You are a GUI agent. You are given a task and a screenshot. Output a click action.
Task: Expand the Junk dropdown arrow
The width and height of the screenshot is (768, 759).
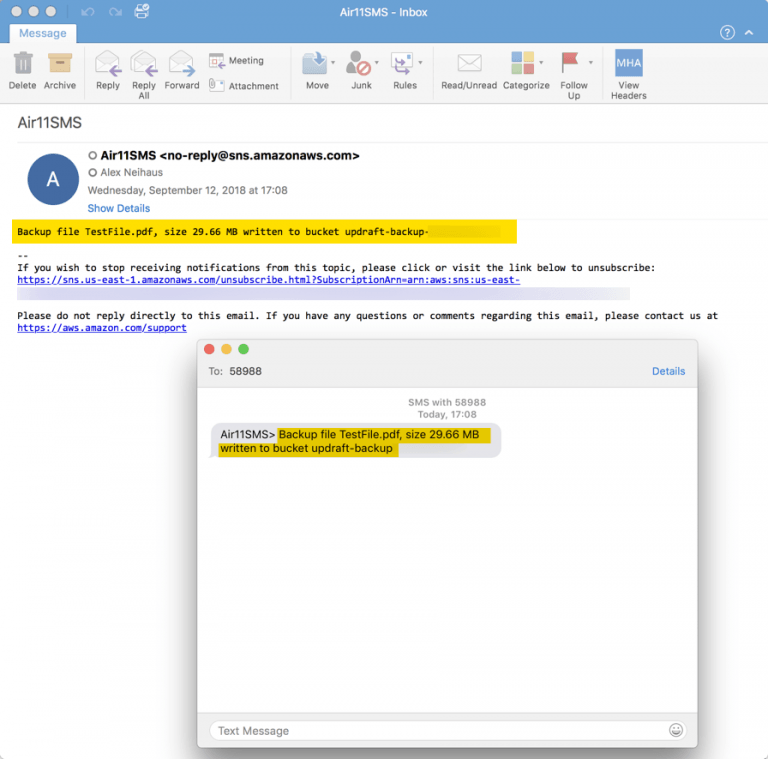377,63
